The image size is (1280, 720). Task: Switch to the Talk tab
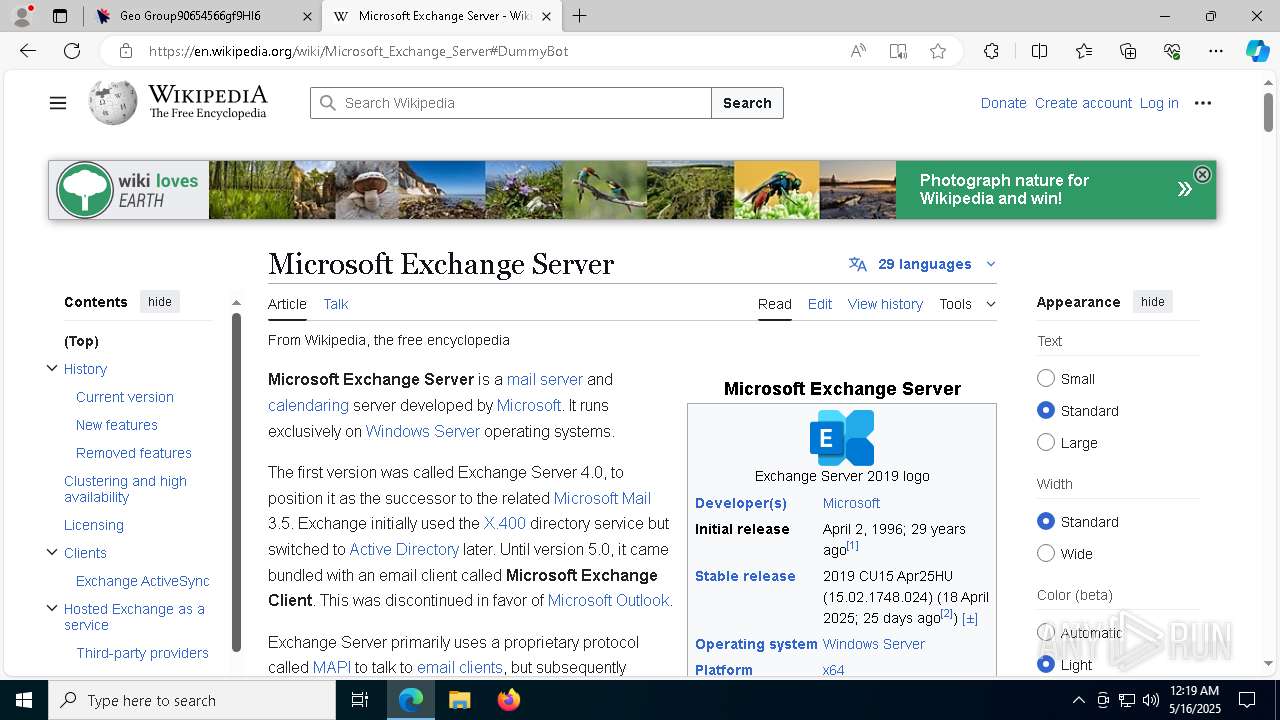(336, 304)
